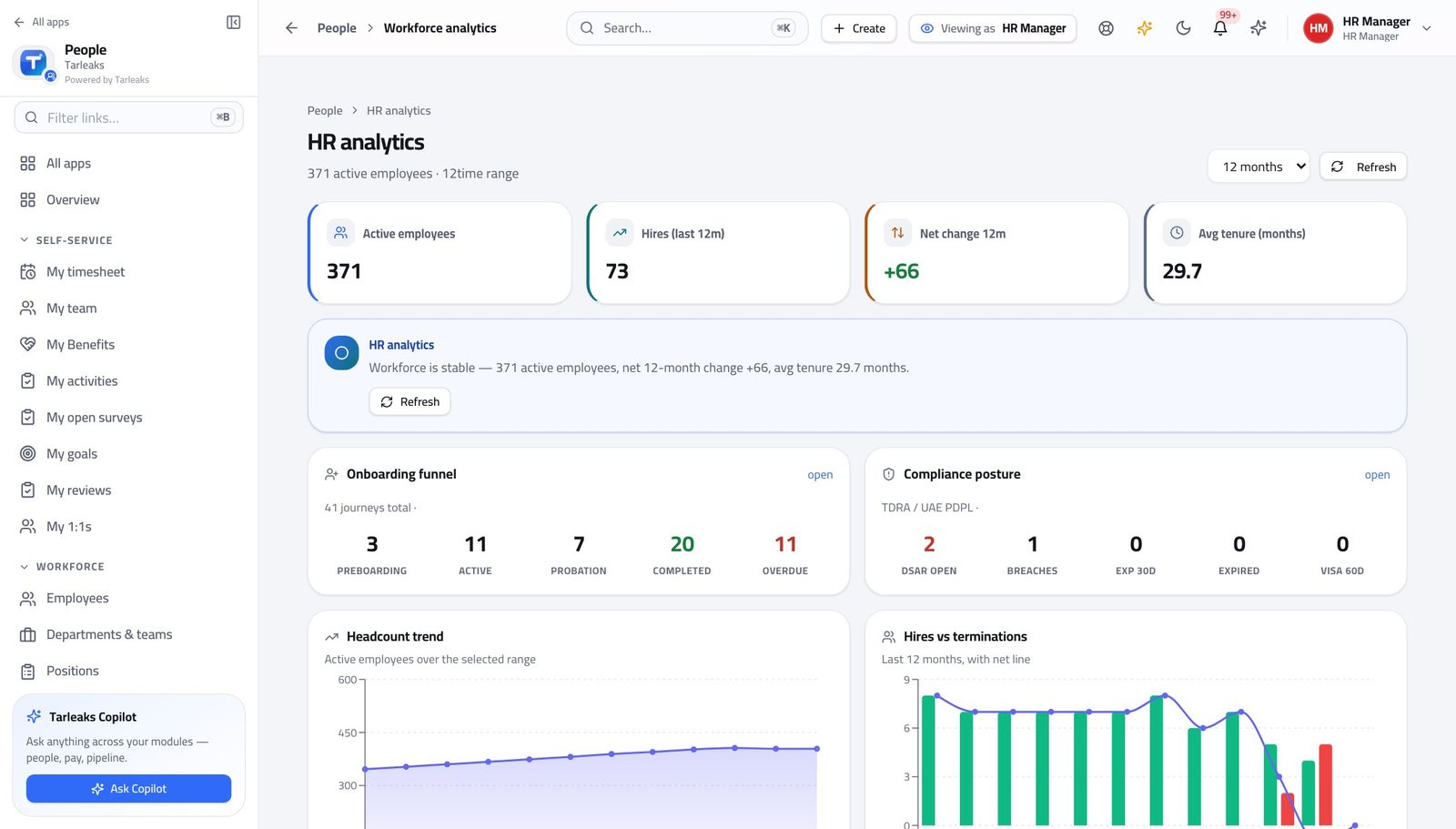Click My reviews clipboard icon
Screen dimensions: 1456x829
(28, 490)
